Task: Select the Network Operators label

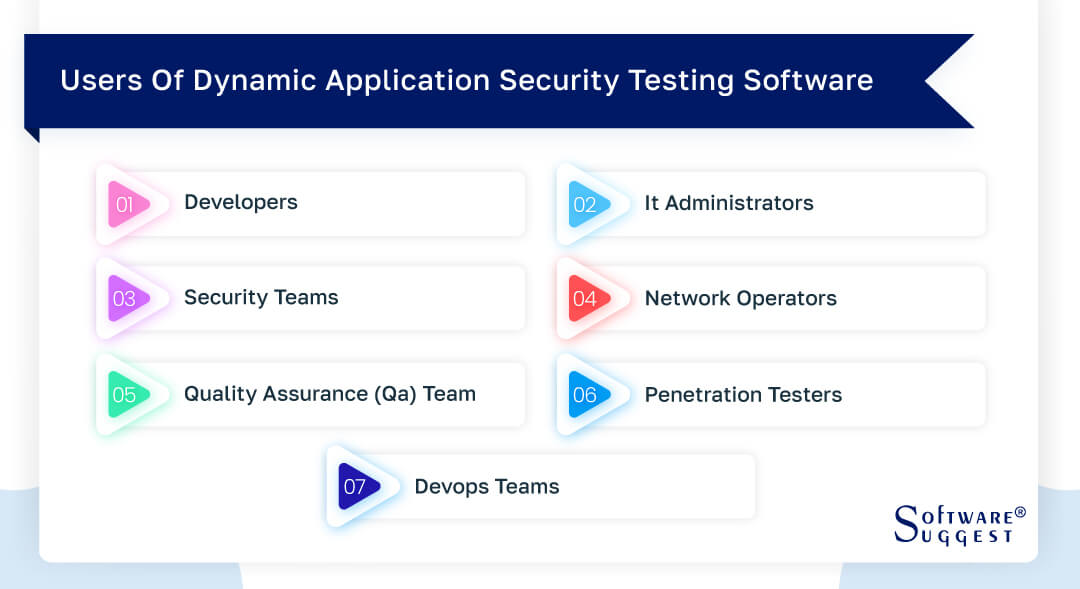Action: tap(740, 298)
